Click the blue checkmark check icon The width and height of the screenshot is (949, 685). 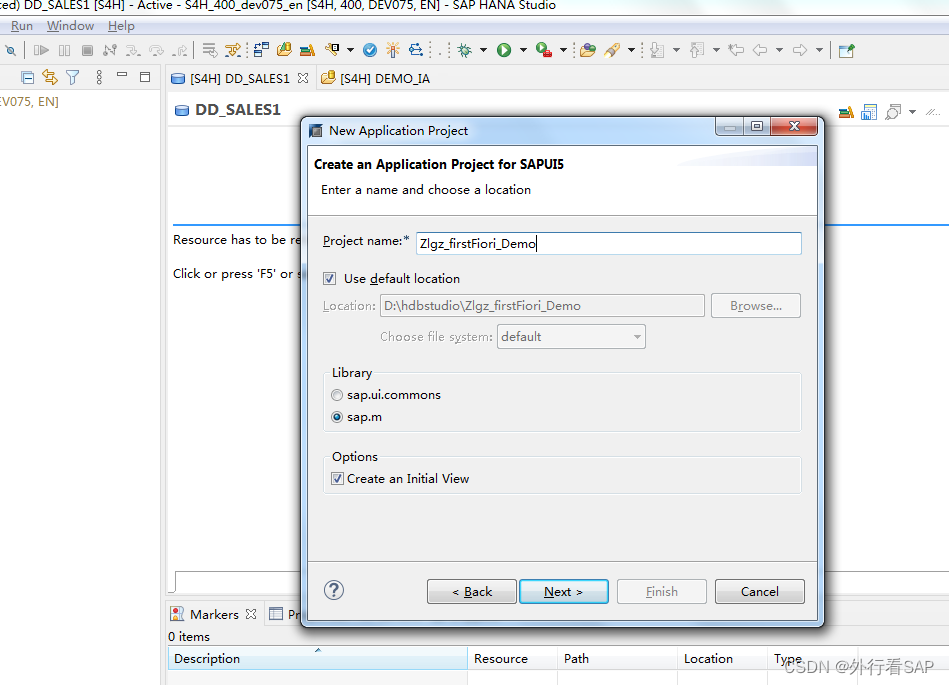[x=370, y=50]
